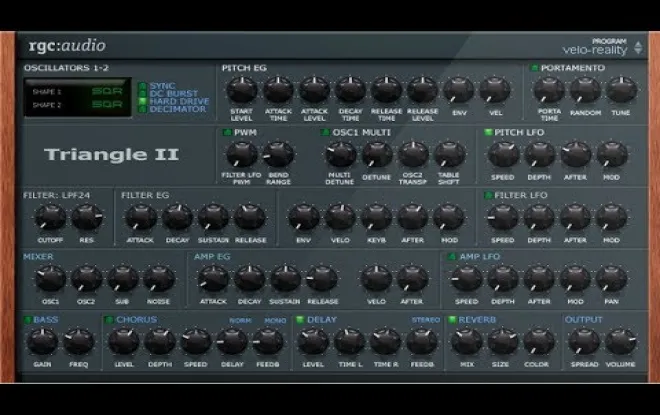
Task: Switch the chorus MONO mode selector
Action: point(275,321)
